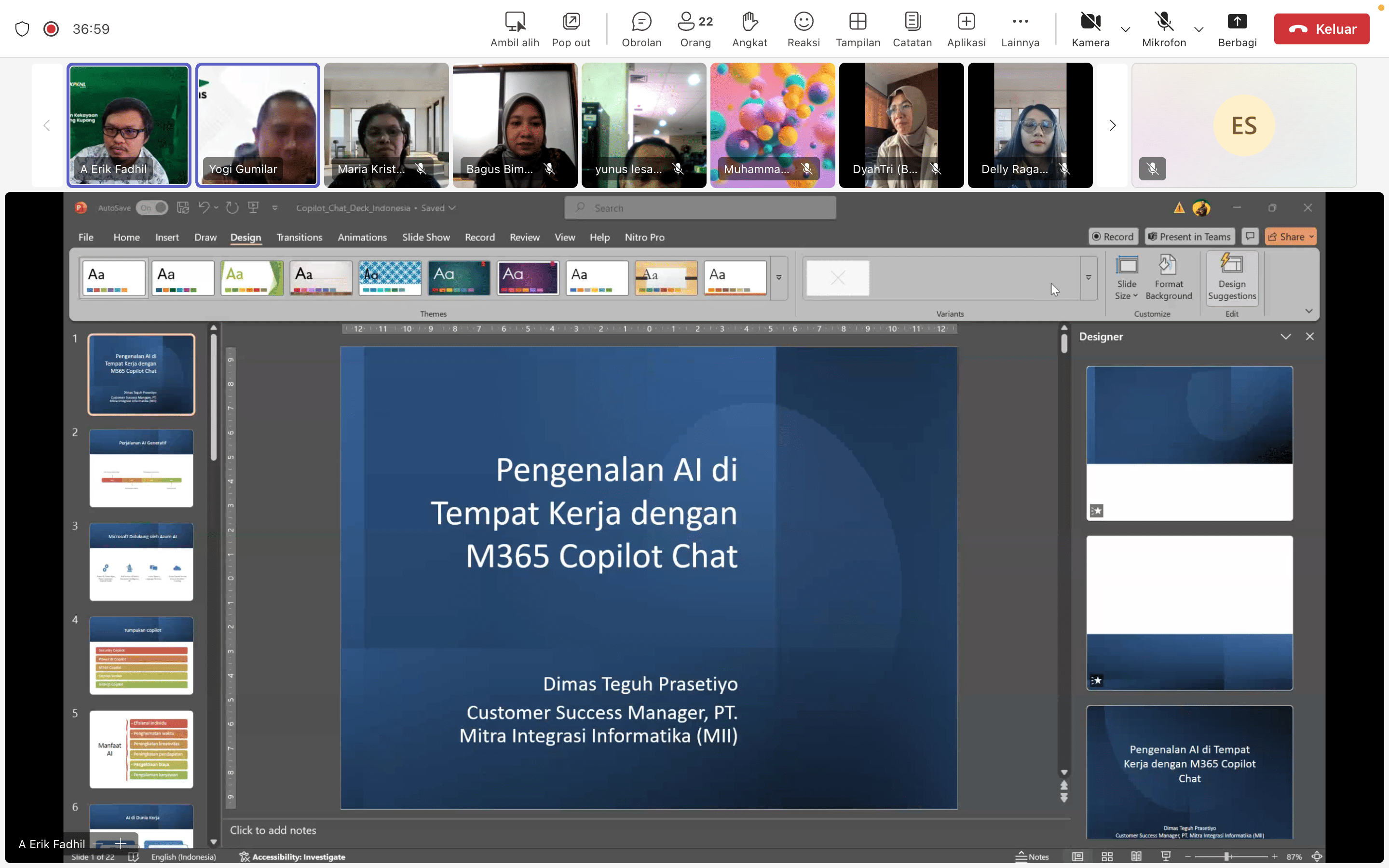This screenshot has height=868, width=1389.
Task: Expand the Mikrofon options arrow
Action: pyautogui.click(x=1198, y=29)
